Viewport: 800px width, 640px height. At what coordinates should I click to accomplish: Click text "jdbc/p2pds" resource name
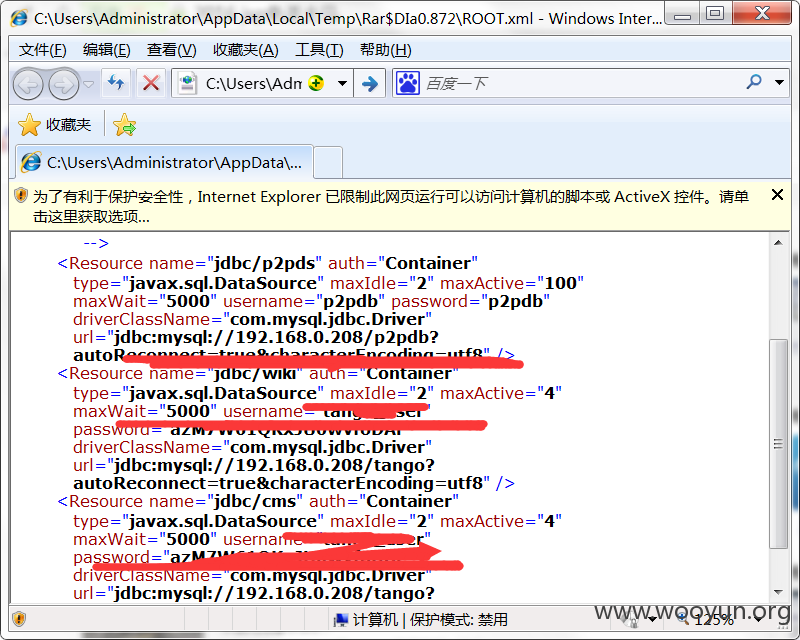(x=264, y=263)
